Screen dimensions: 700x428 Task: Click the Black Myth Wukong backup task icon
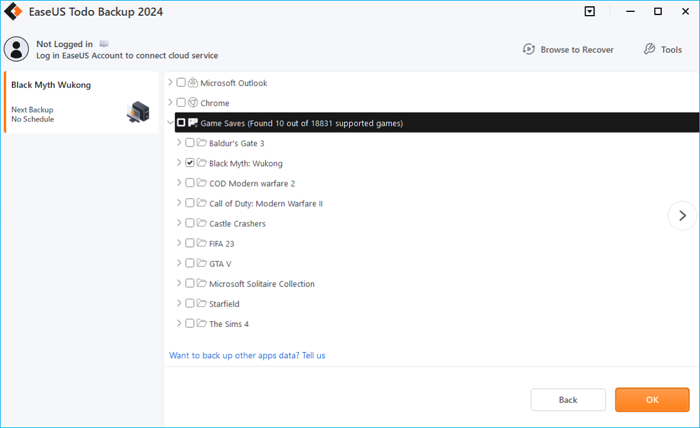[x=138, y=112]
